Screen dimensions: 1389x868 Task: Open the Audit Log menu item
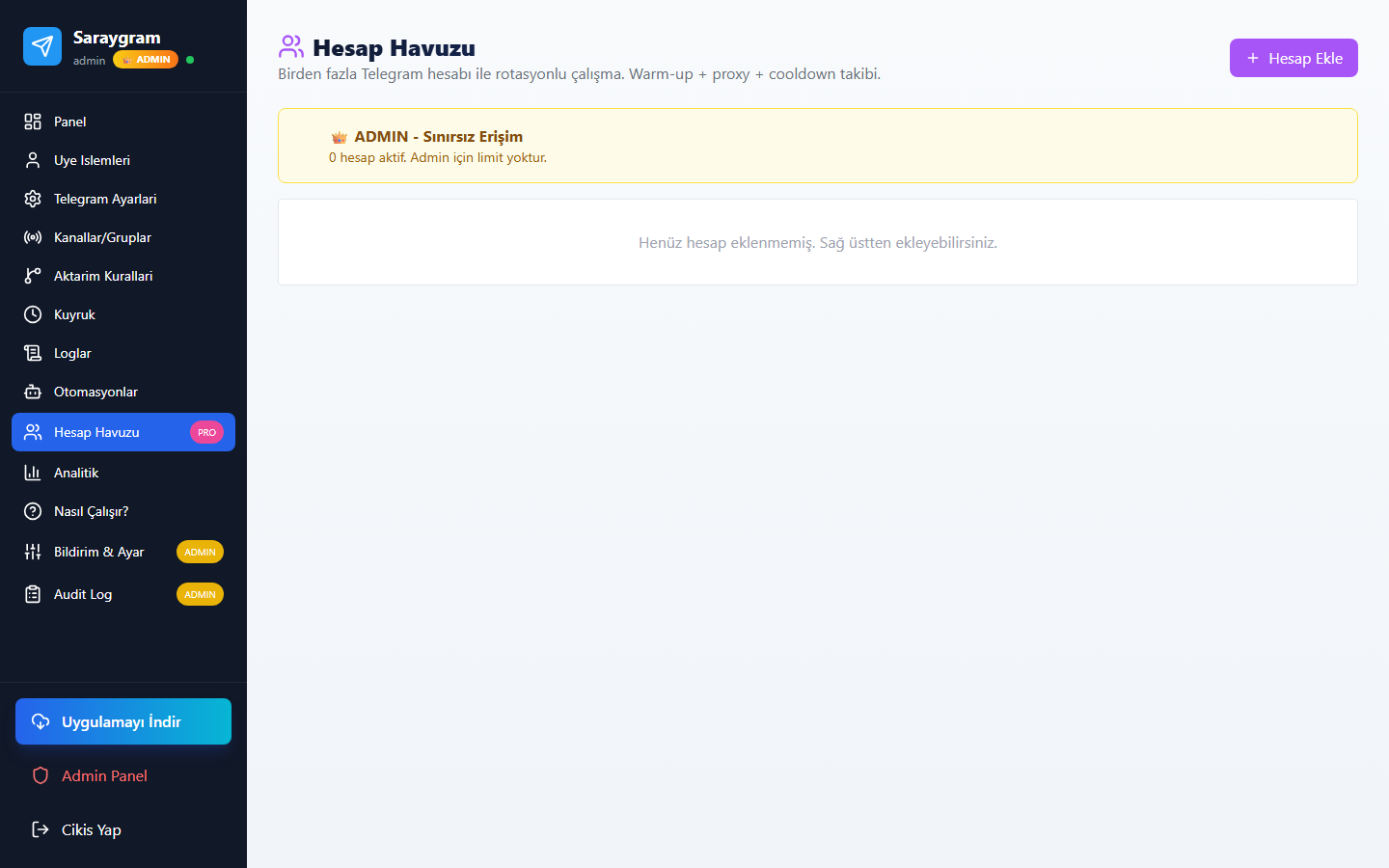tap(123, 594)
